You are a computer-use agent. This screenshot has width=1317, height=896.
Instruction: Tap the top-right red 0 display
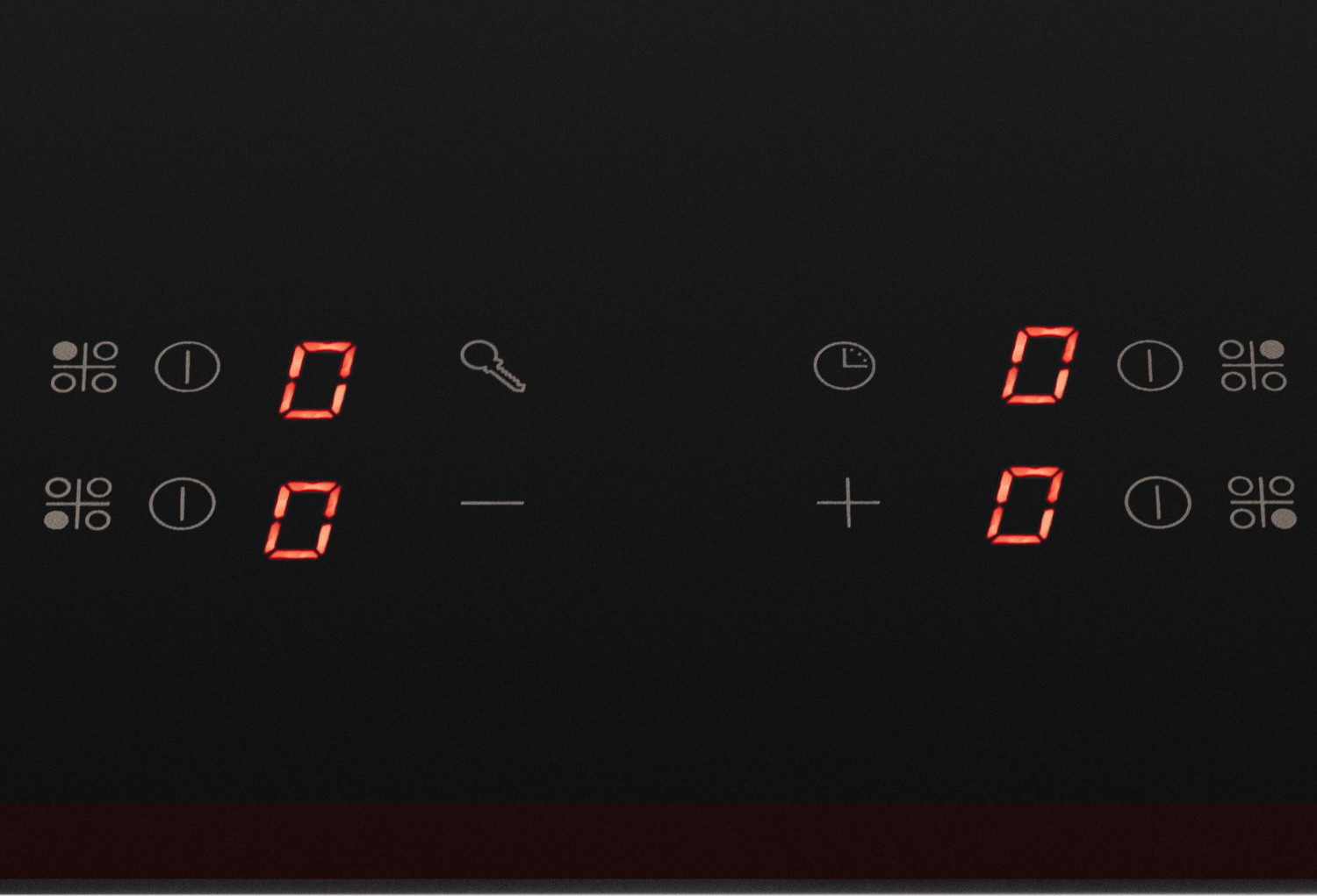point(1040,365)
